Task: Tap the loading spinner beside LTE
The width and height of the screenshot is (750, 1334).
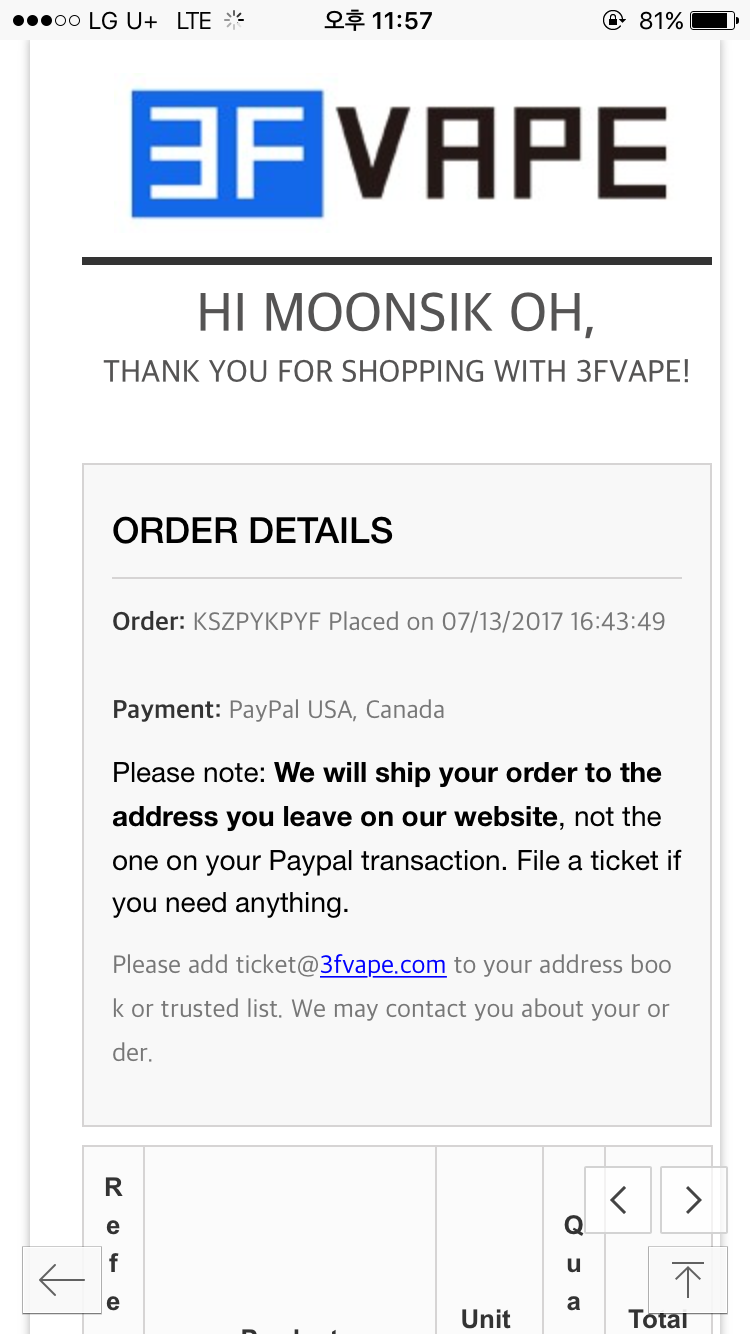Action: [234, 20]
